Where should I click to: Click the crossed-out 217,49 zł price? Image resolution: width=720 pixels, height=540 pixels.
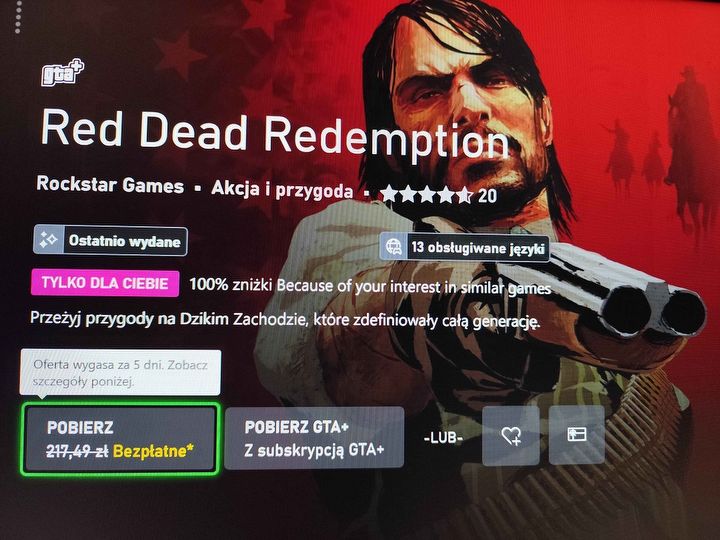click(77, 452)
